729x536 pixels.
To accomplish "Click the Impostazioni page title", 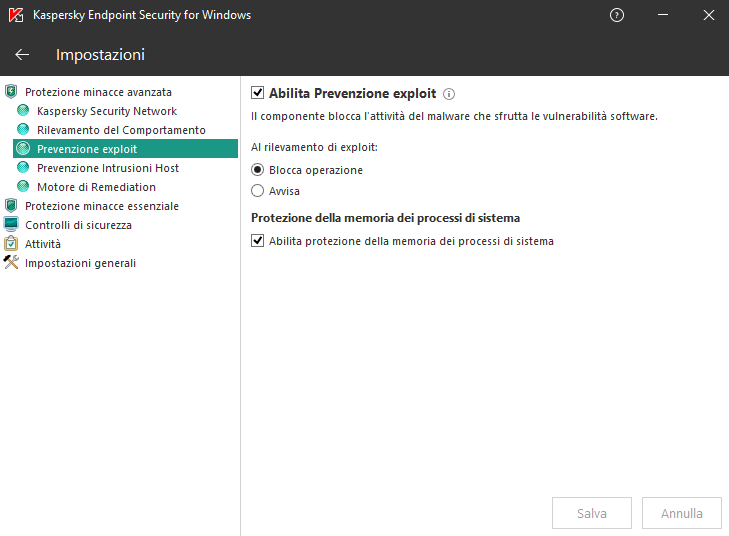I will point(100,55).
